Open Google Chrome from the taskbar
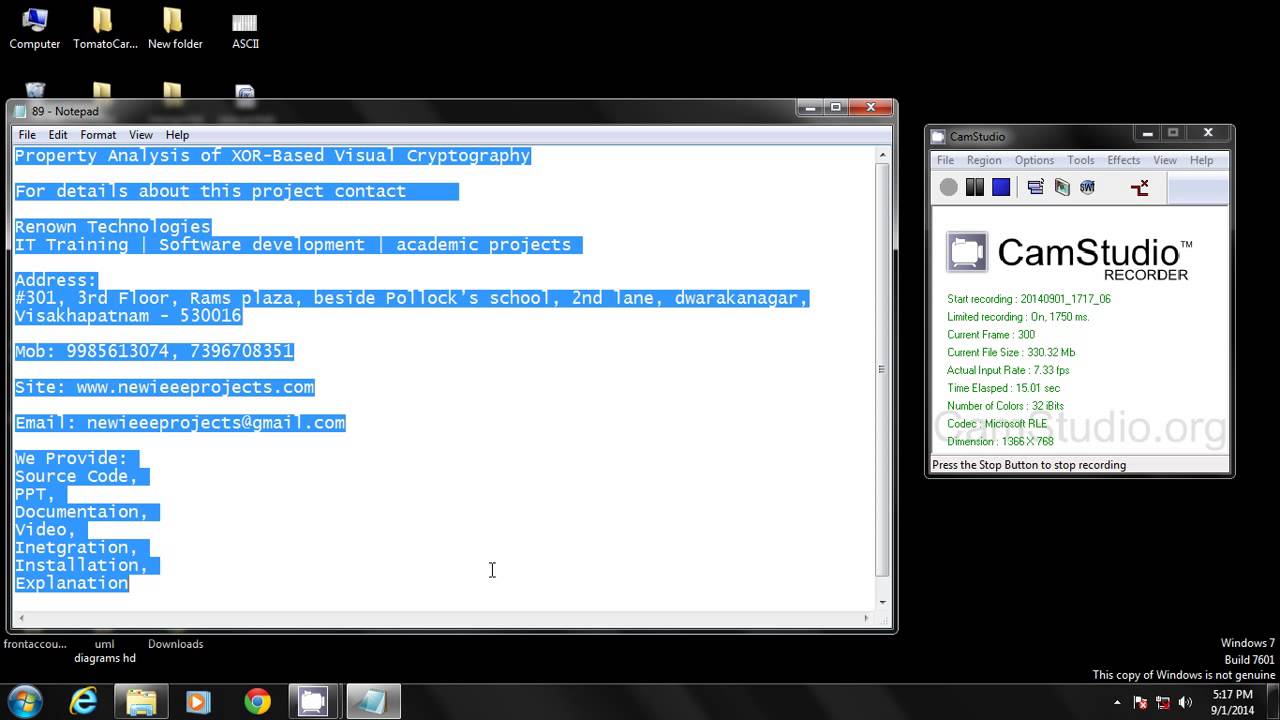The width and height of the screenshot is (1280, 720). 257,702
